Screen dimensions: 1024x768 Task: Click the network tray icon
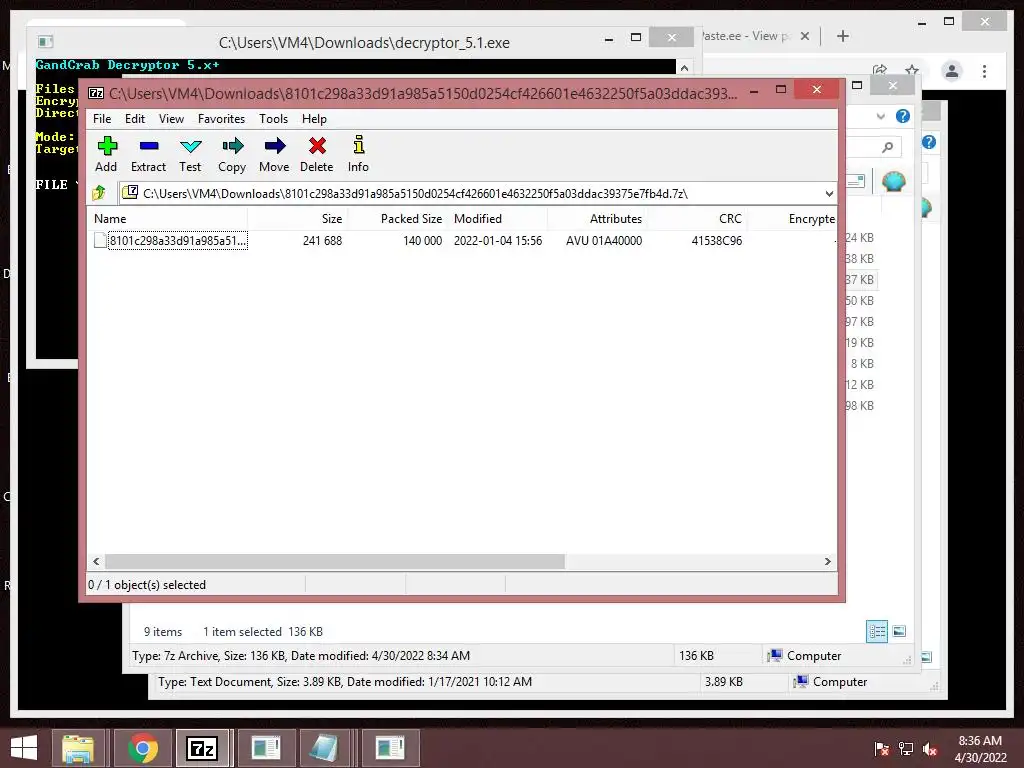click(x=906, y=749)
